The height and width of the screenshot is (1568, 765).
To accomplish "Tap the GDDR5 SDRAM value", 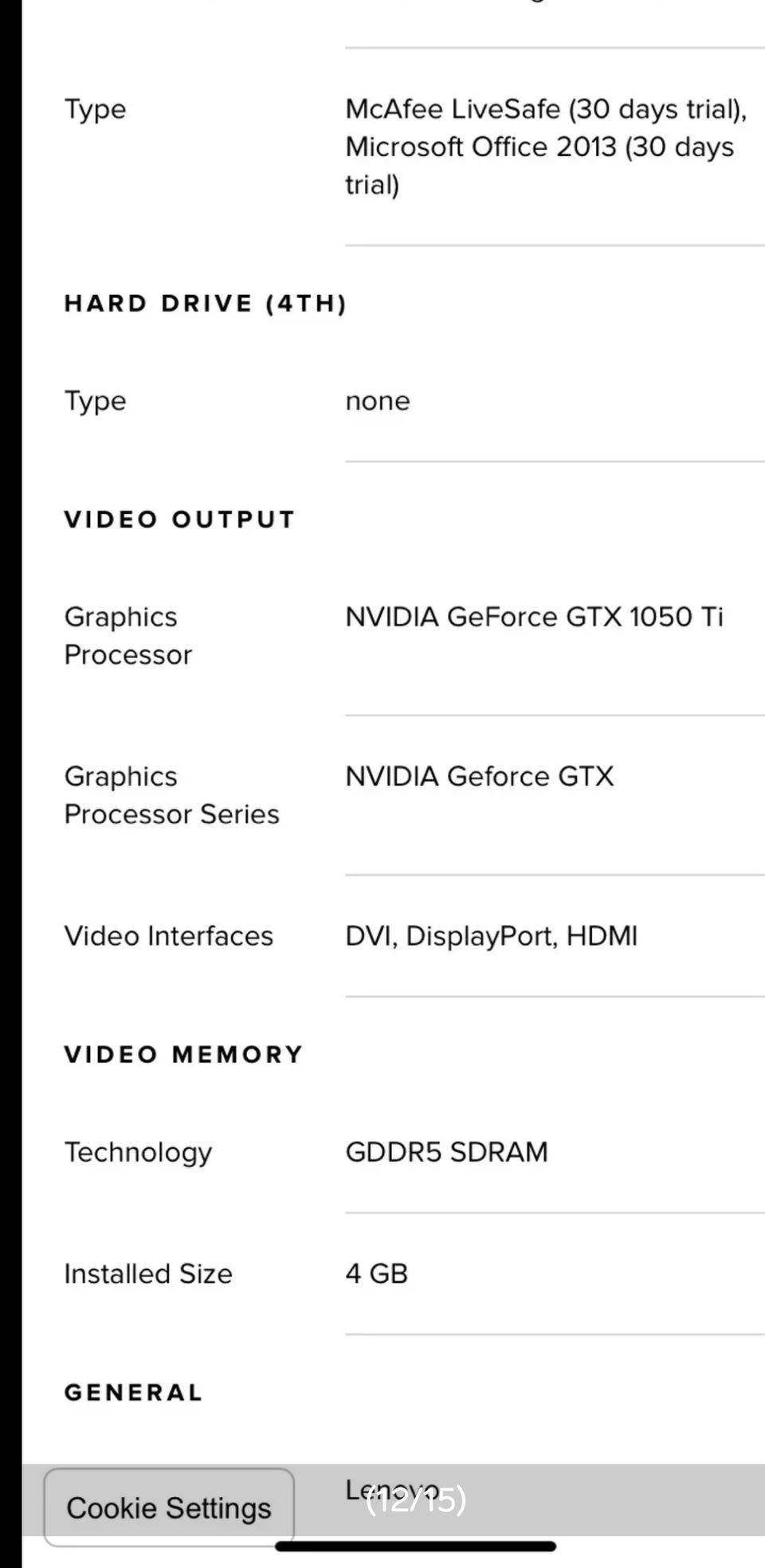I will click(447, 1152).
